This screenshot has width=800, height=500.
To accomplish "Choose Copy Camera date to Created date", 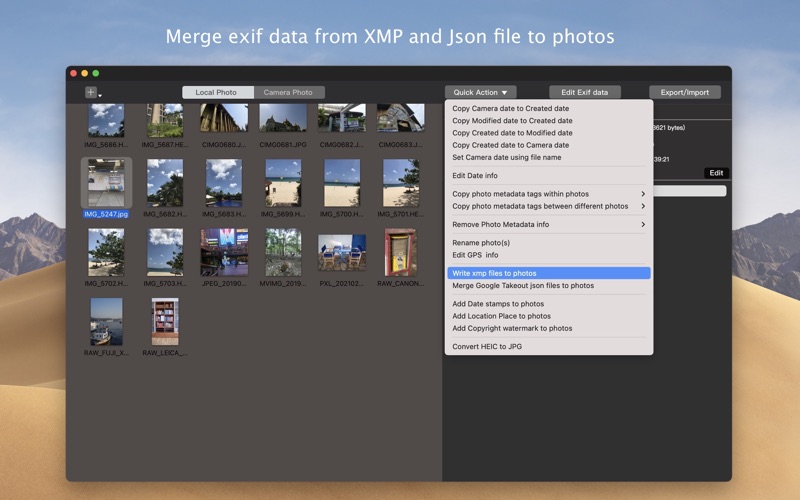I will 548,108.
